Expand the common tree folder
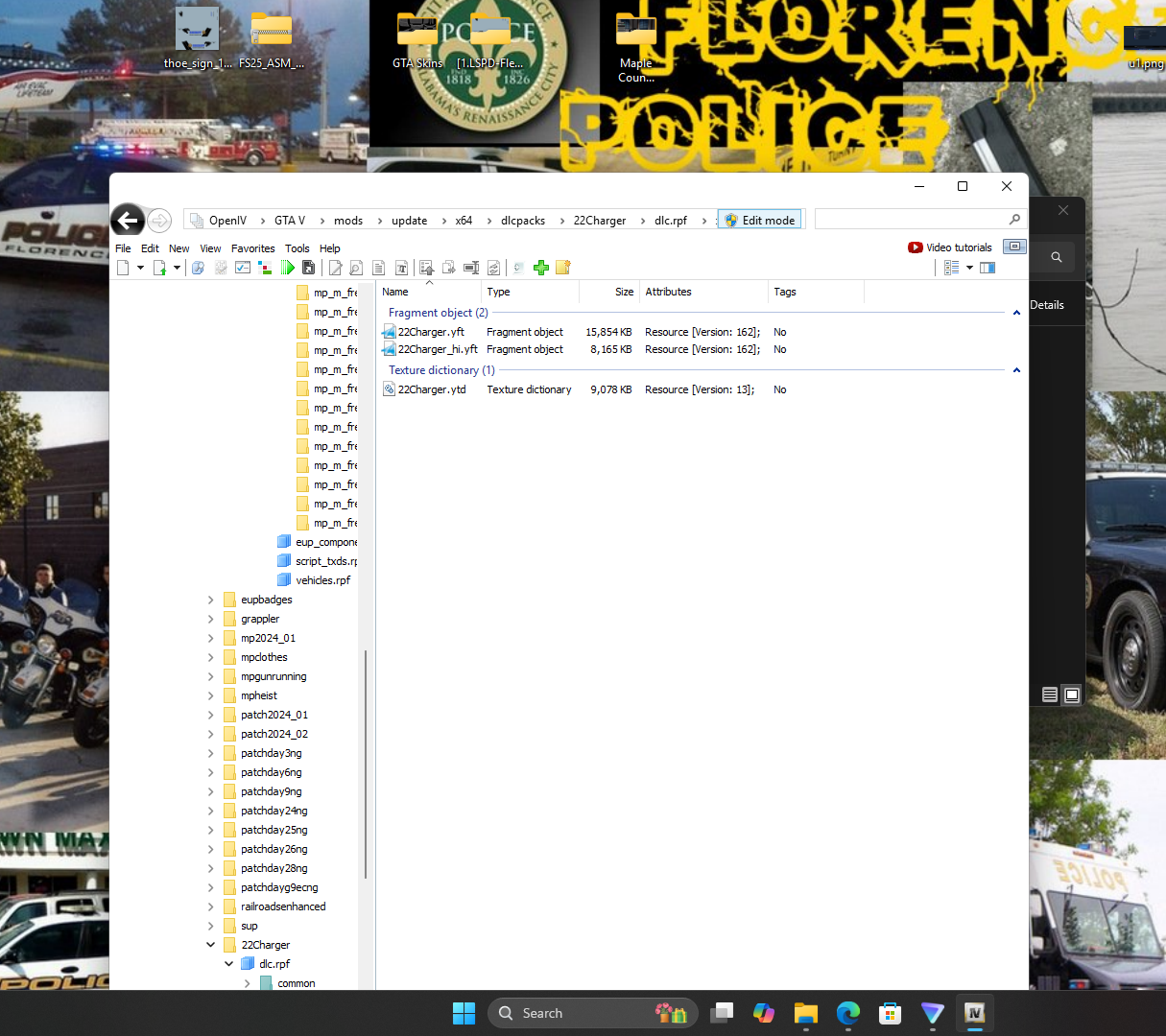 (248, 983)
